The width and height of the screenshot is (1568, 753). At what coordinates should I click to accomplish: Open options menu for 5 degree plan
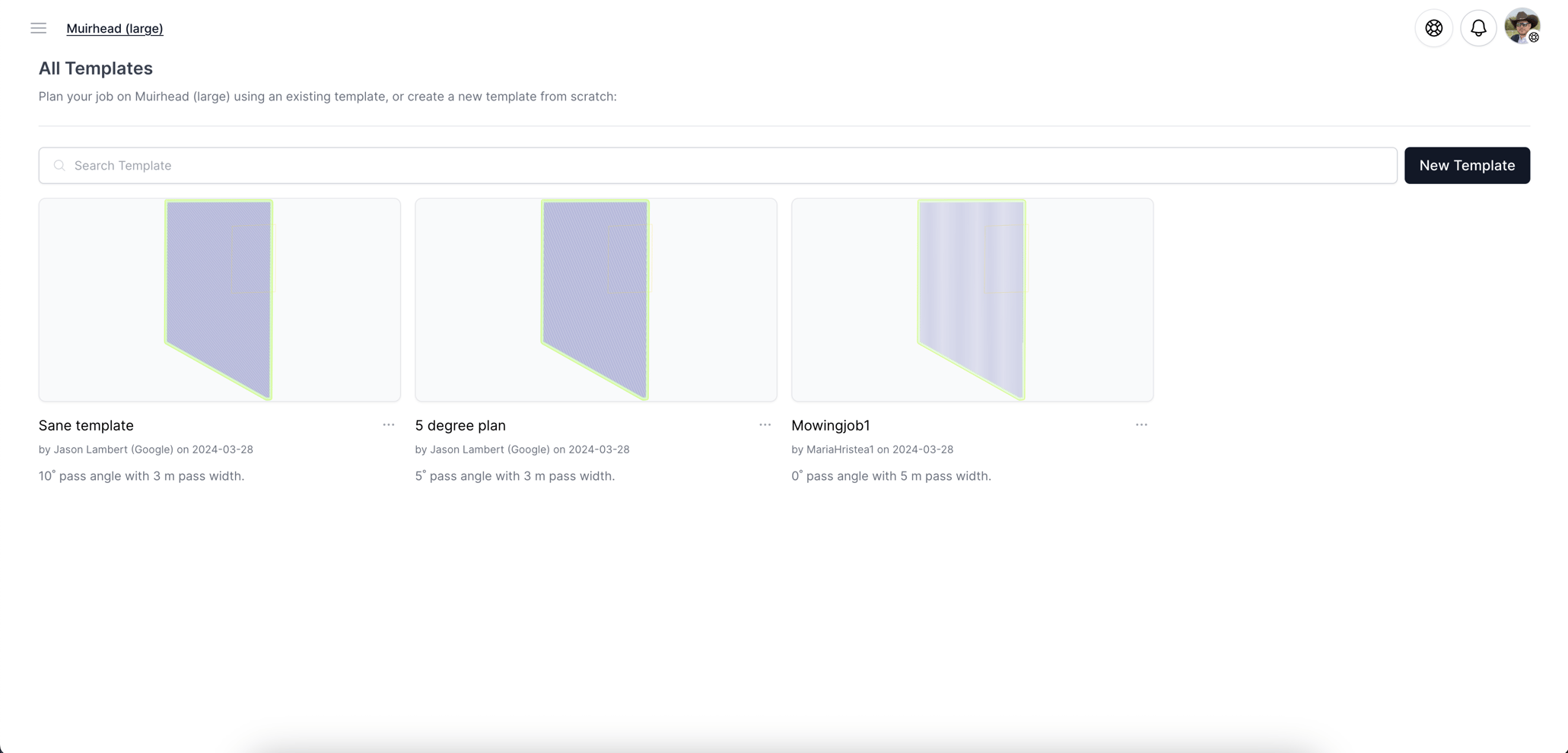click(x=764, y=424)
